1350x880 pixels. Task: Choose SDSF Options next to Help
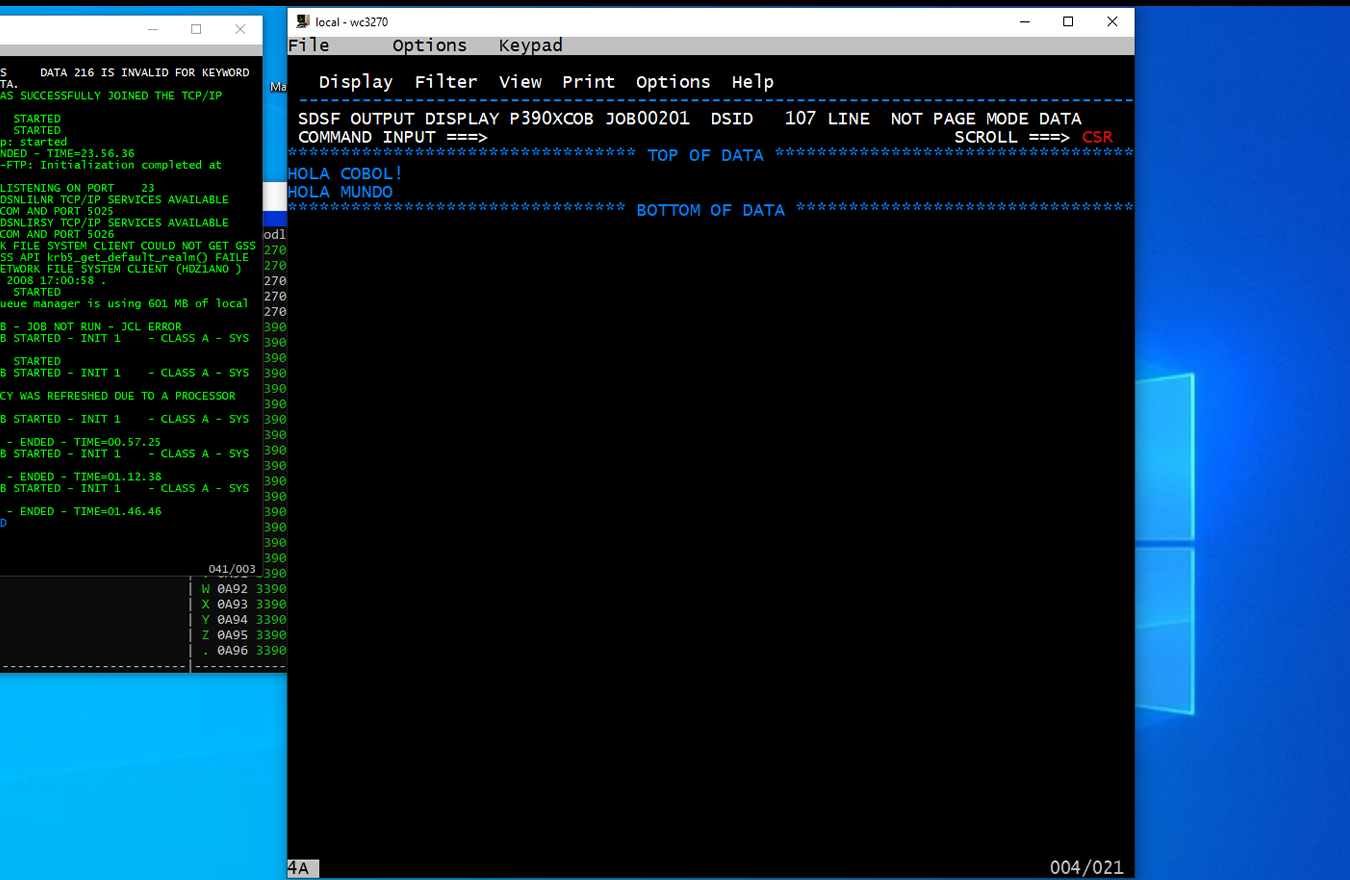pos(673,82)
